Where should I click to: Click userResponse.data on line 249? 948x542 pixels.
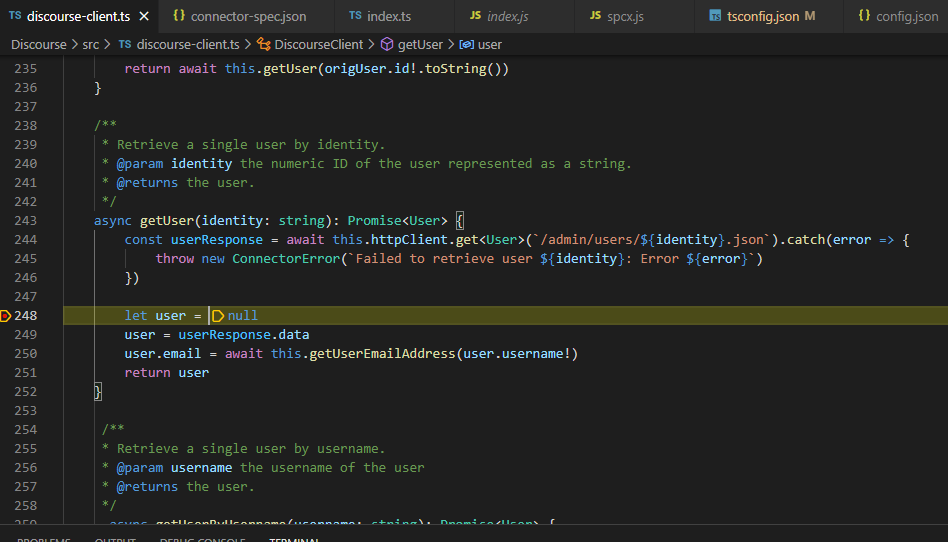(244, 335)
